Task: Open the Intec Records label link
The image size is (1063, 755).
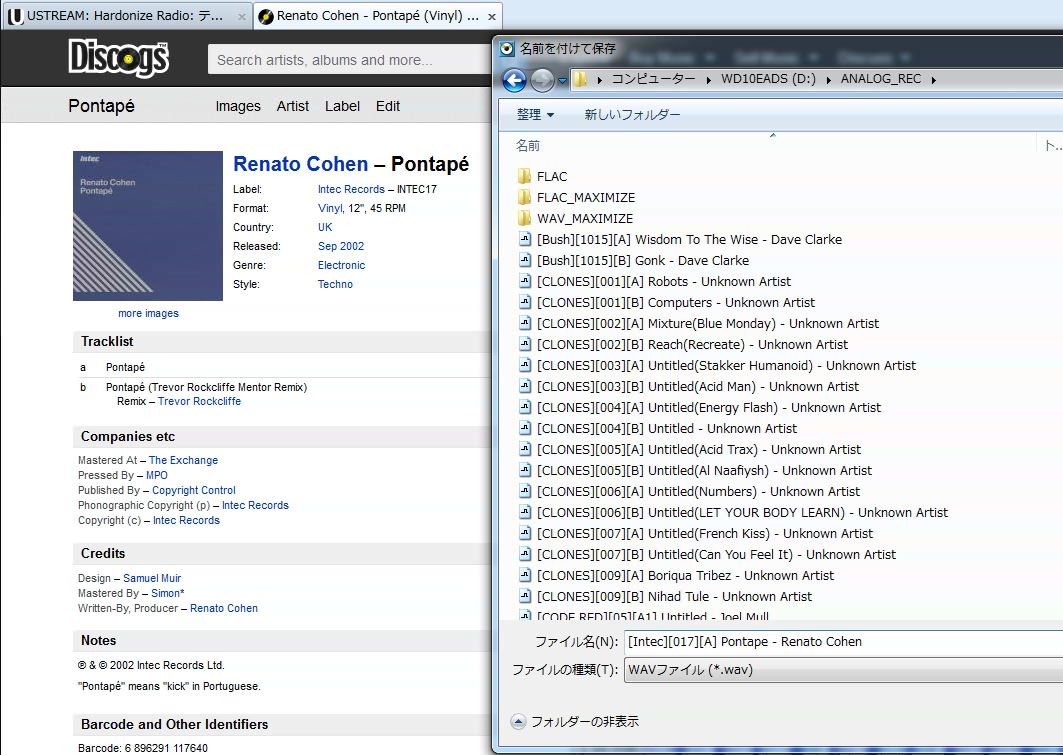Action: point(351,190)
